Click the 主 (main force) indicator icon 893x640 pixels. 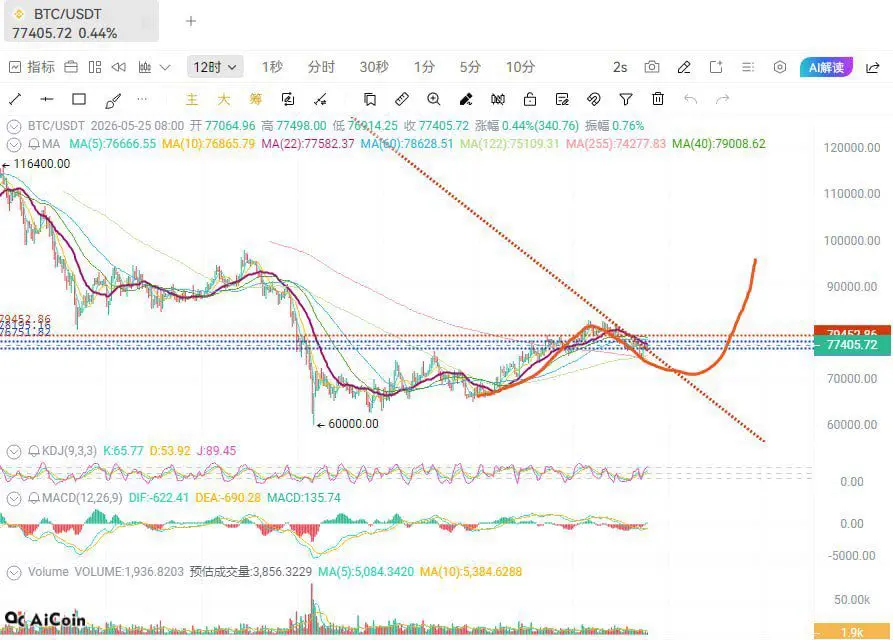(x=192, y=100)
